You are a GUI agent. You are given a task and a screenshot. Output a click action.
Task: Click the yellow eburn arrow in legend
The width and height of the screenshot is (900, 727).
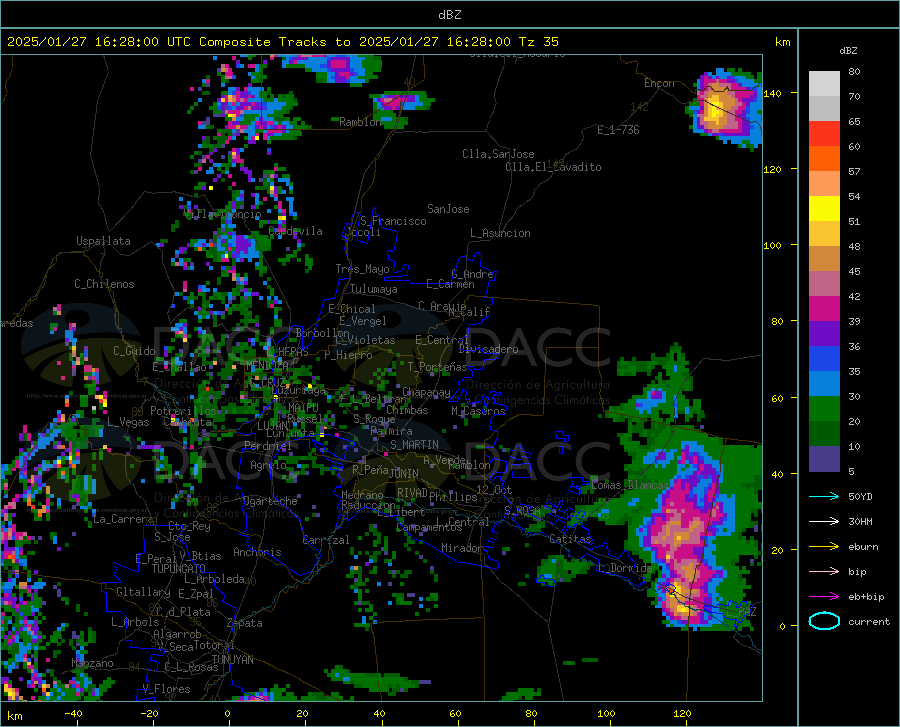[x=824, y=547]
